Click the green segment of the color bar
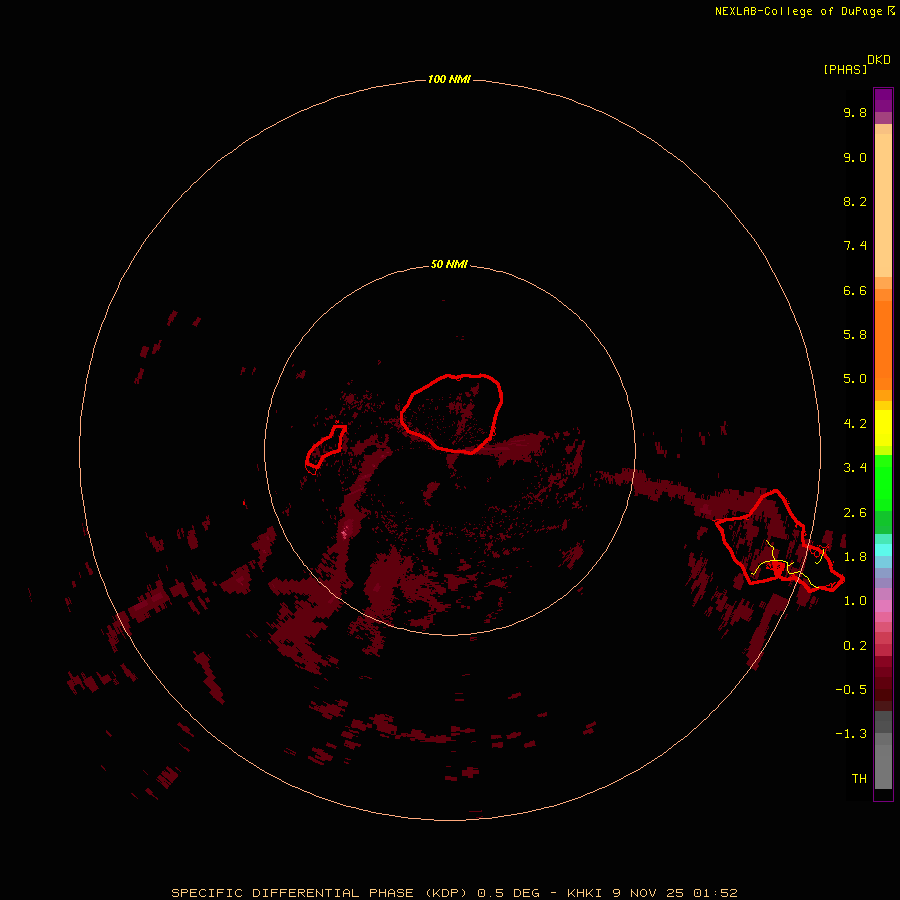900x900 pixels. click(883, 482)
